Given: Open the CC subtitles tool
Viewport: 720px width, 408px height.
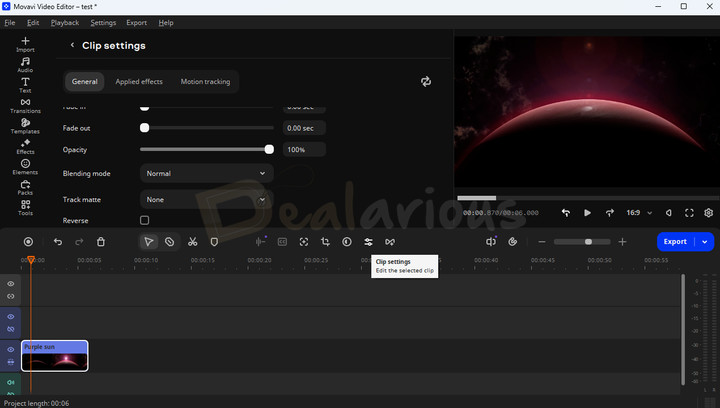Looking at the screenshot, I should point(282,242).
